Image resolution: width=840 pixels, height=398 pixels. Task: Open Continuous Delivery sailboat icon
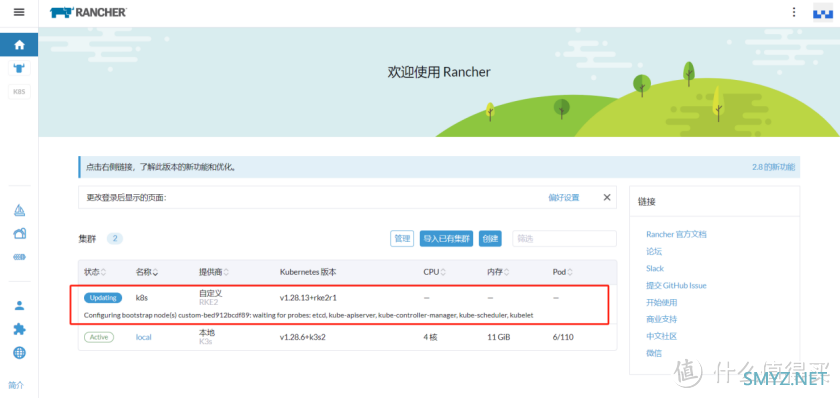(x=19, y=211)
